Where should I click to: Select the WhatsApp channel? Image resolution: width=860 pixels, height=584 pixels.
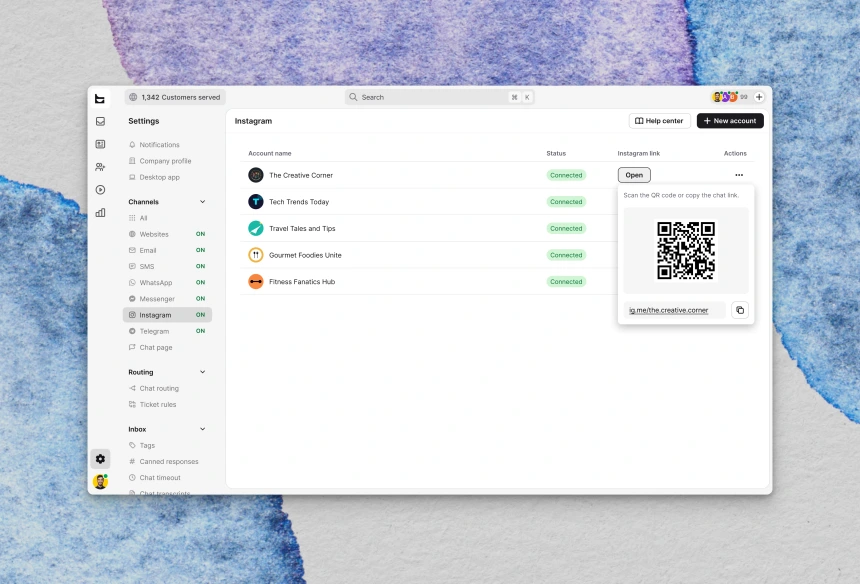167,283
